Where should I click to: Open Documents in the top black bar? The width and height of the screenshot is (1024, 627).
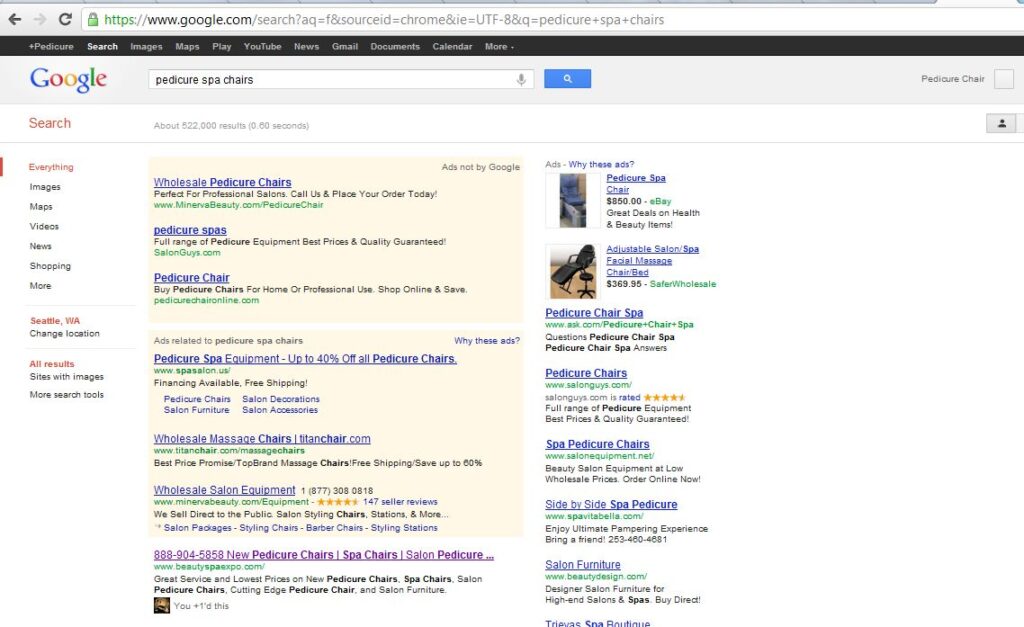[x=395, y=46]
